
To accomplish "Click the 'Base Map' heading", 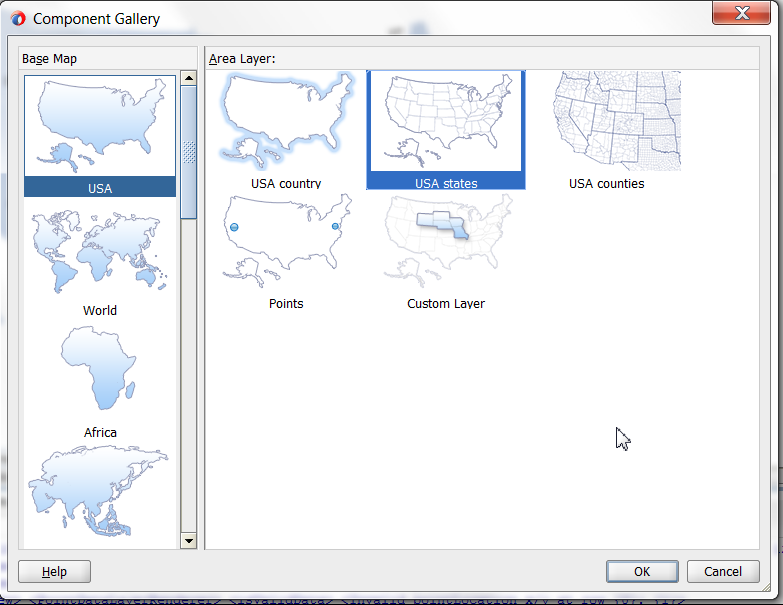I will (x=49, y=59).
